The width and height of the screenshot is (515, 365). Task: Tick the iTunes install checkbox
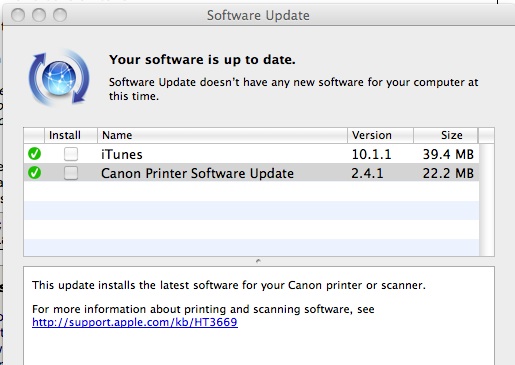(71, 154)
